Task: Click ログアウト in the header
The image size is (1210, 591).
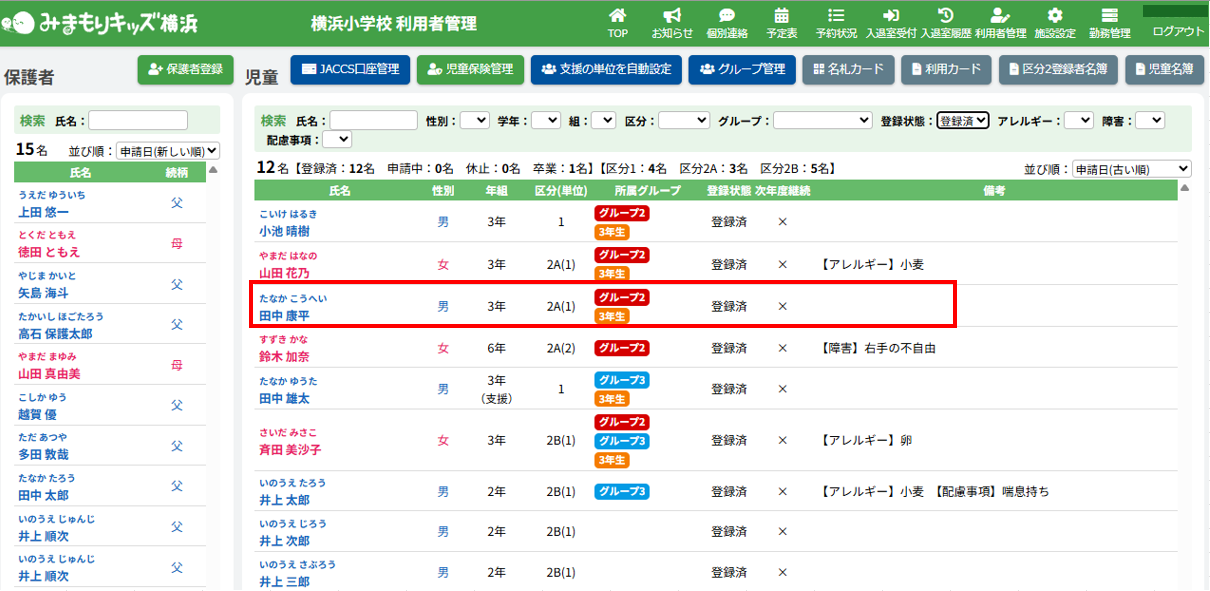Action: point(1178,31)
